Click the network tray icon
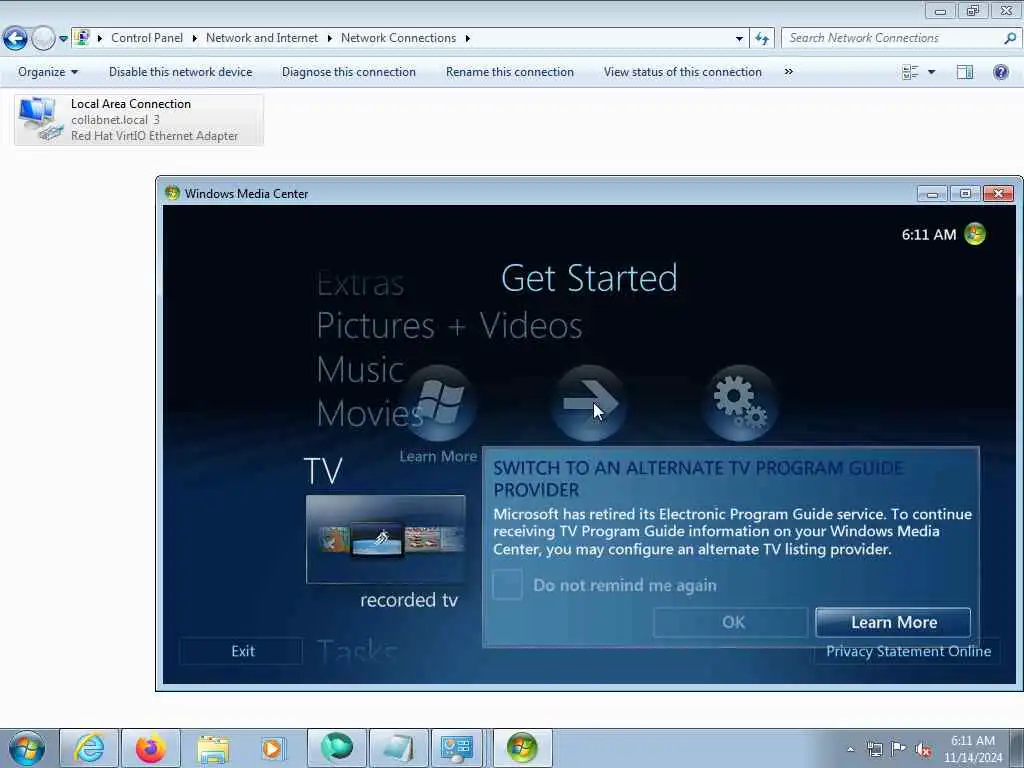Screen dimensions: 1024x768 [x=874, y=749]
